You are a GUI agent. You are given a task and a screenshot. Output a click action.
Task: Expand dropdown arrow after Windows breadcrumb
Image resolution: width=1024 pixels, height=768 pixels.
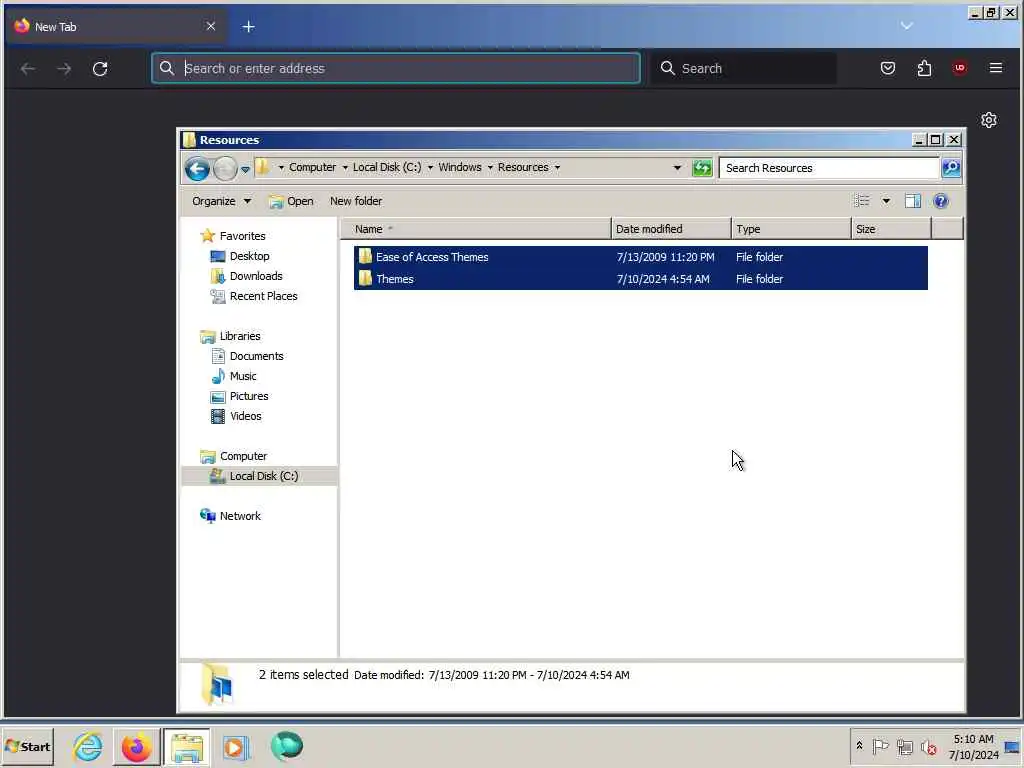click(490, 168)
